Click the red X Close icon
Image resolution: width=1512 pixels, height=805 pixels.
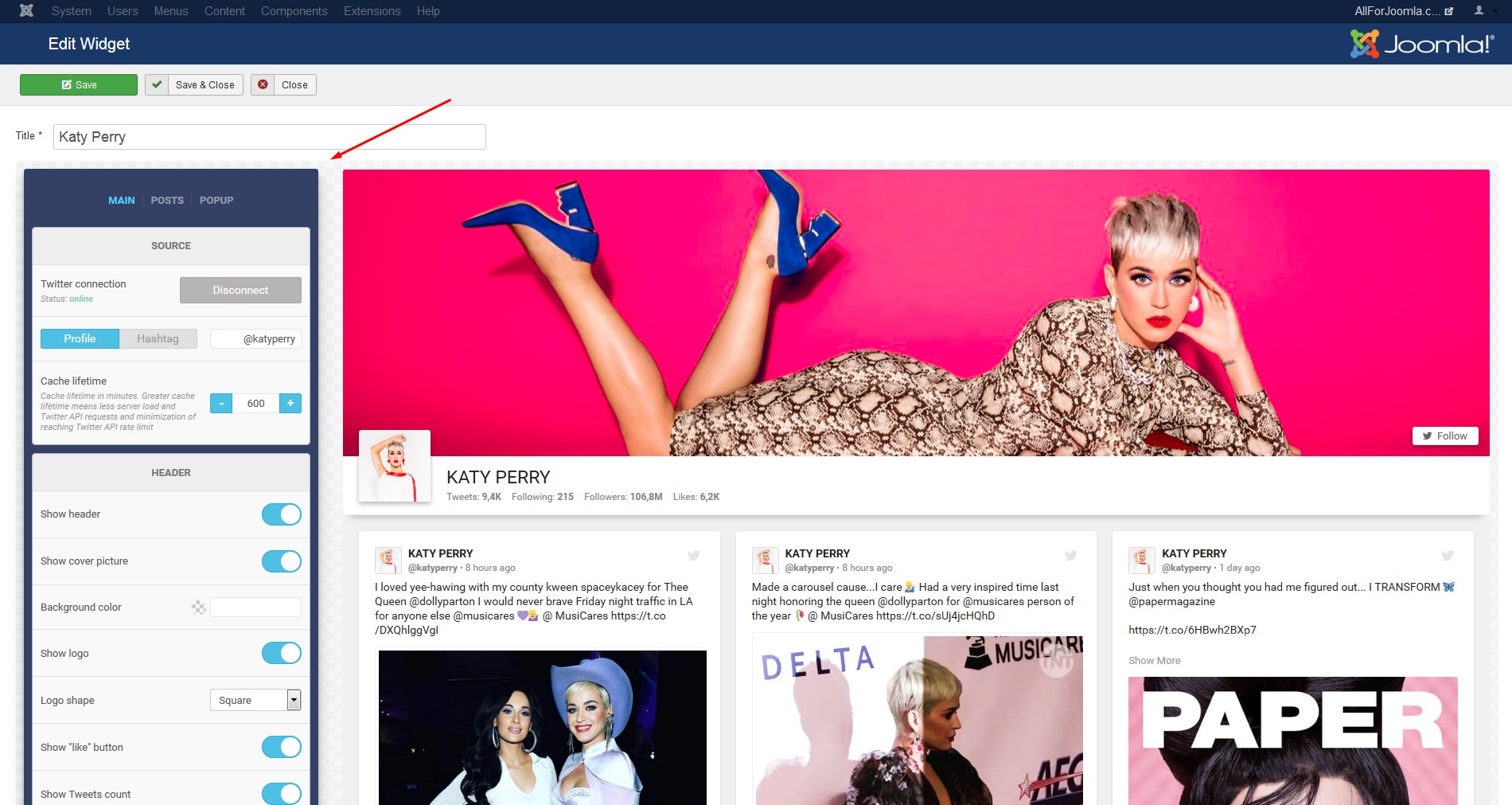[x=263, y=85]
